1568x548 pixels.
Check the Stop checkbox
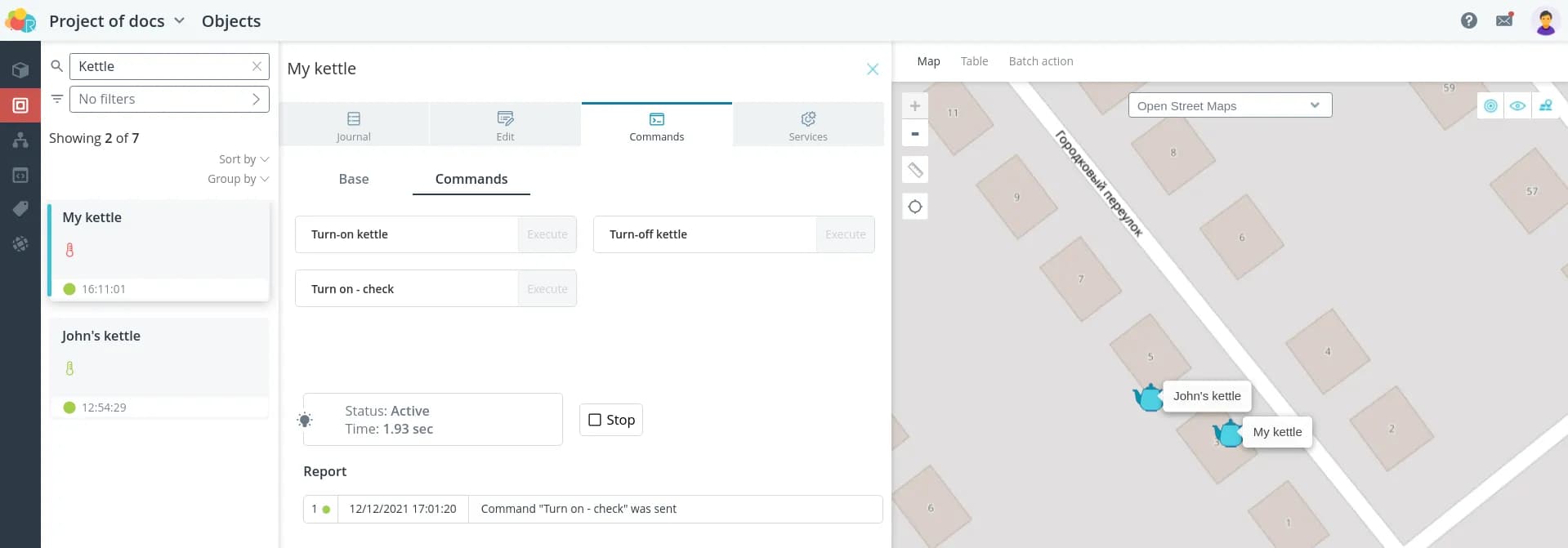[x=595, y=420]
